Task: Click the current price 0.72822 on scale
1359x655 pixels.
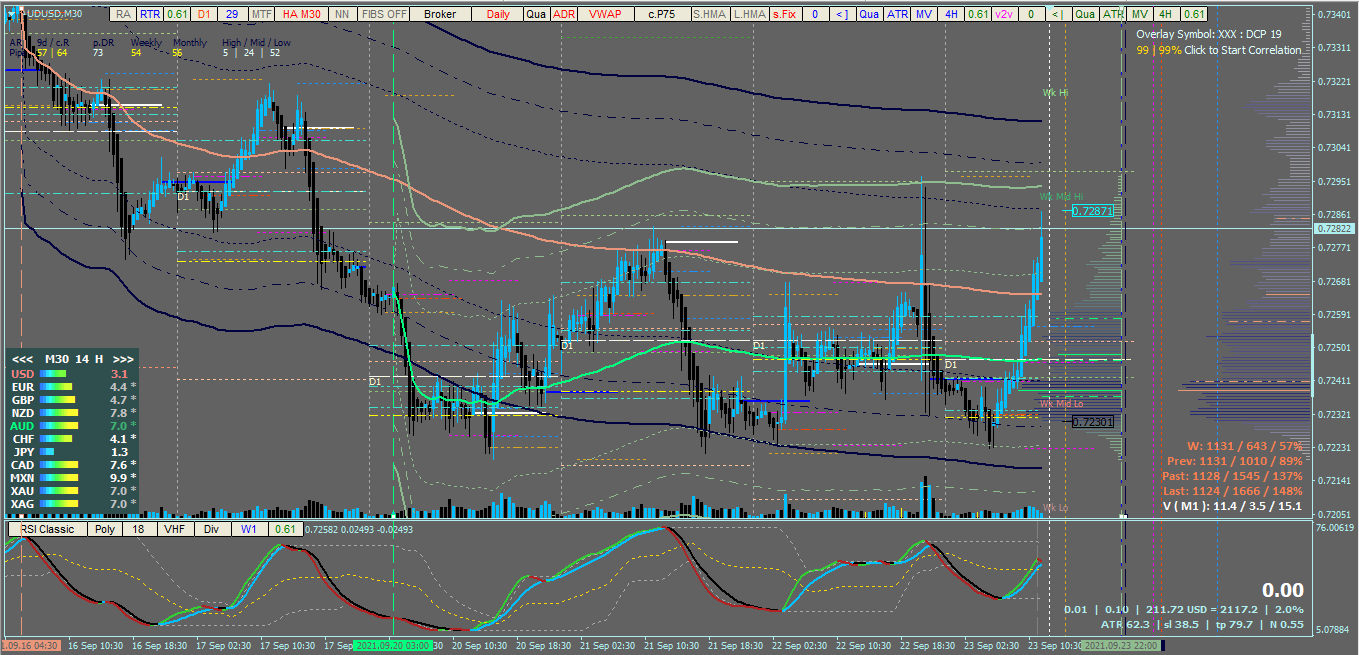Action: (1335, 229)
